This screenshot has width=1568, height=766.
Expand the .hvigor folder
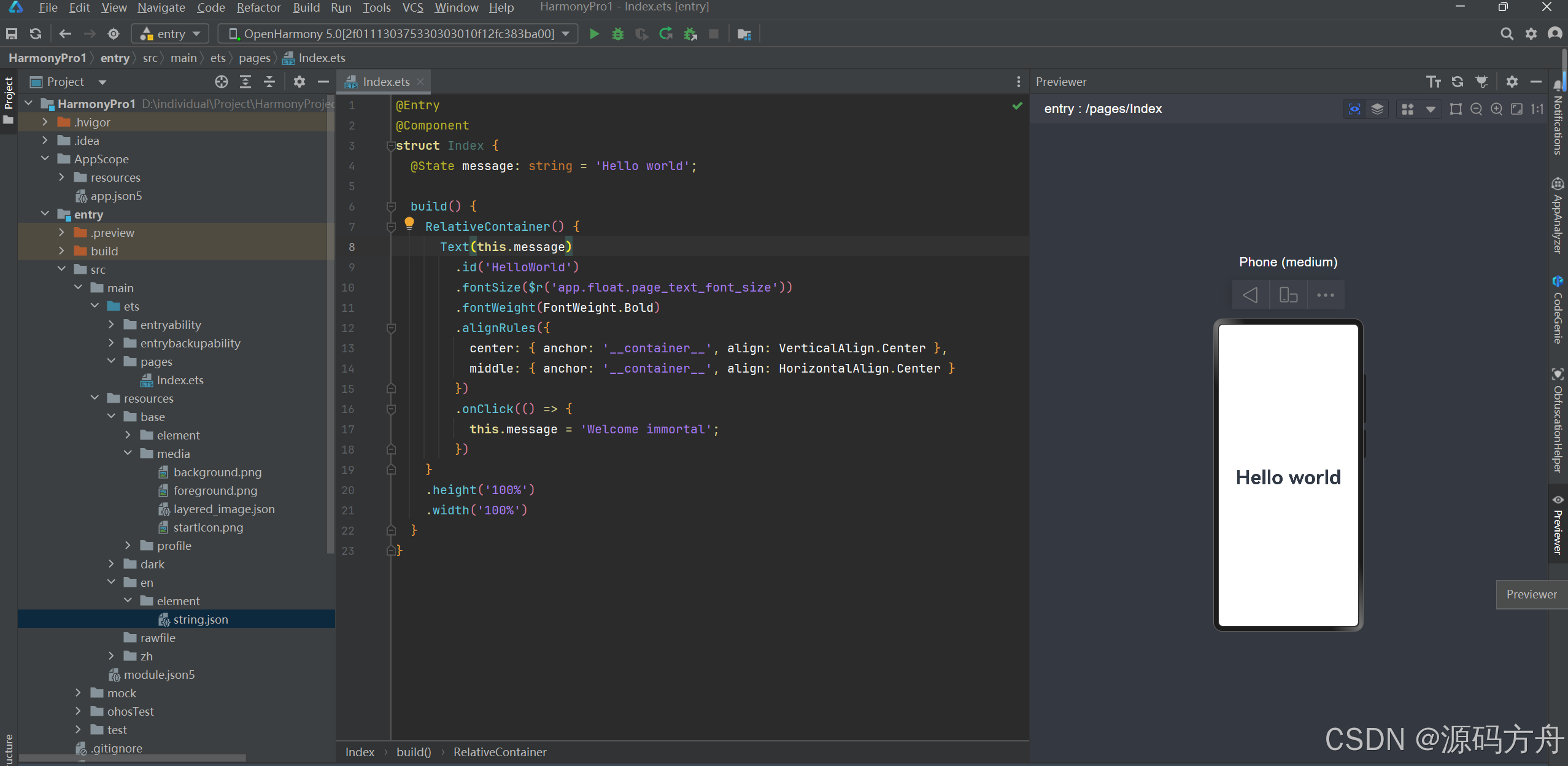click(x=45, y=122)
